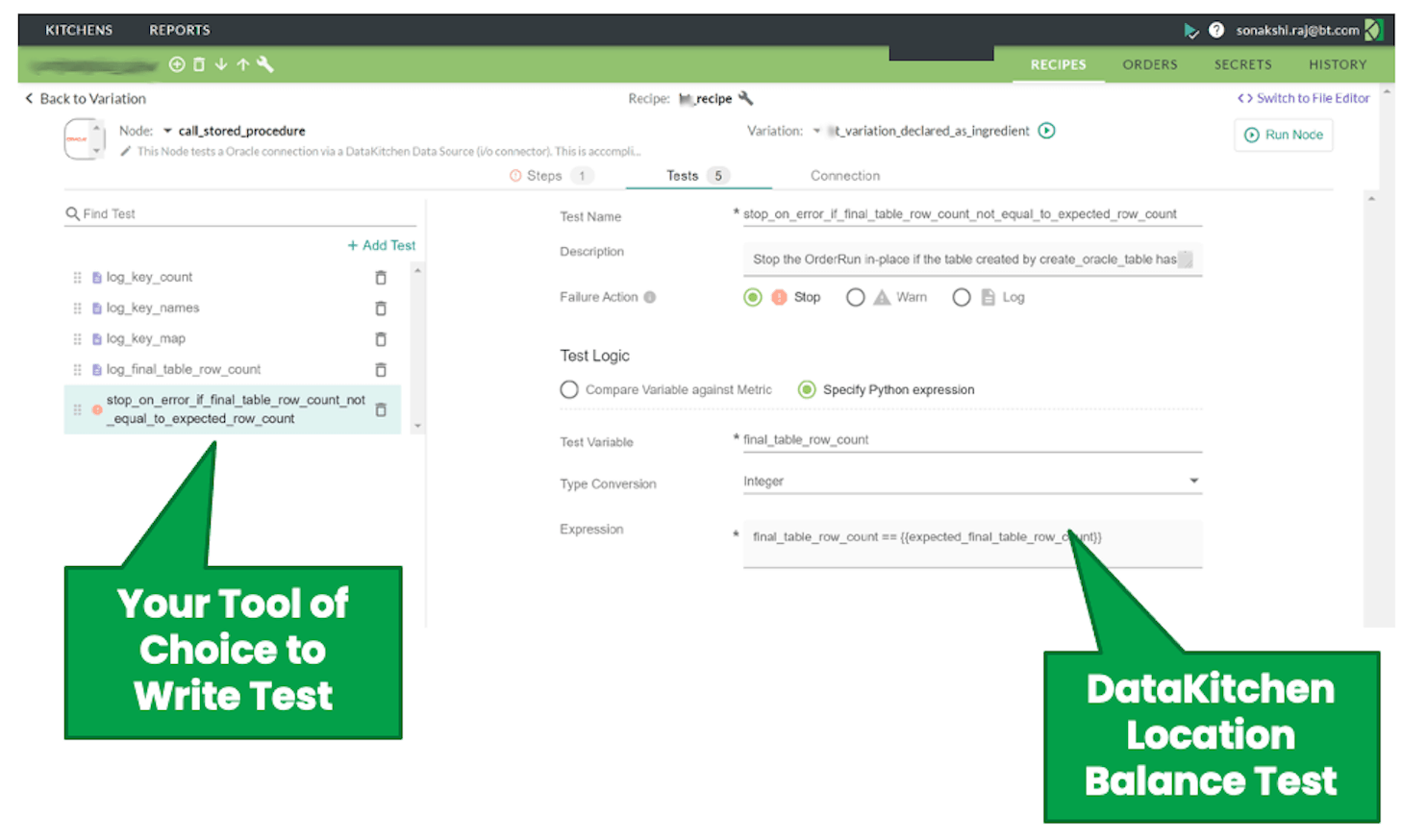Open the Type Conversion dropdown showing Integer
The width and height of the screenshot is (1402, 840).
pos(1193,481)
